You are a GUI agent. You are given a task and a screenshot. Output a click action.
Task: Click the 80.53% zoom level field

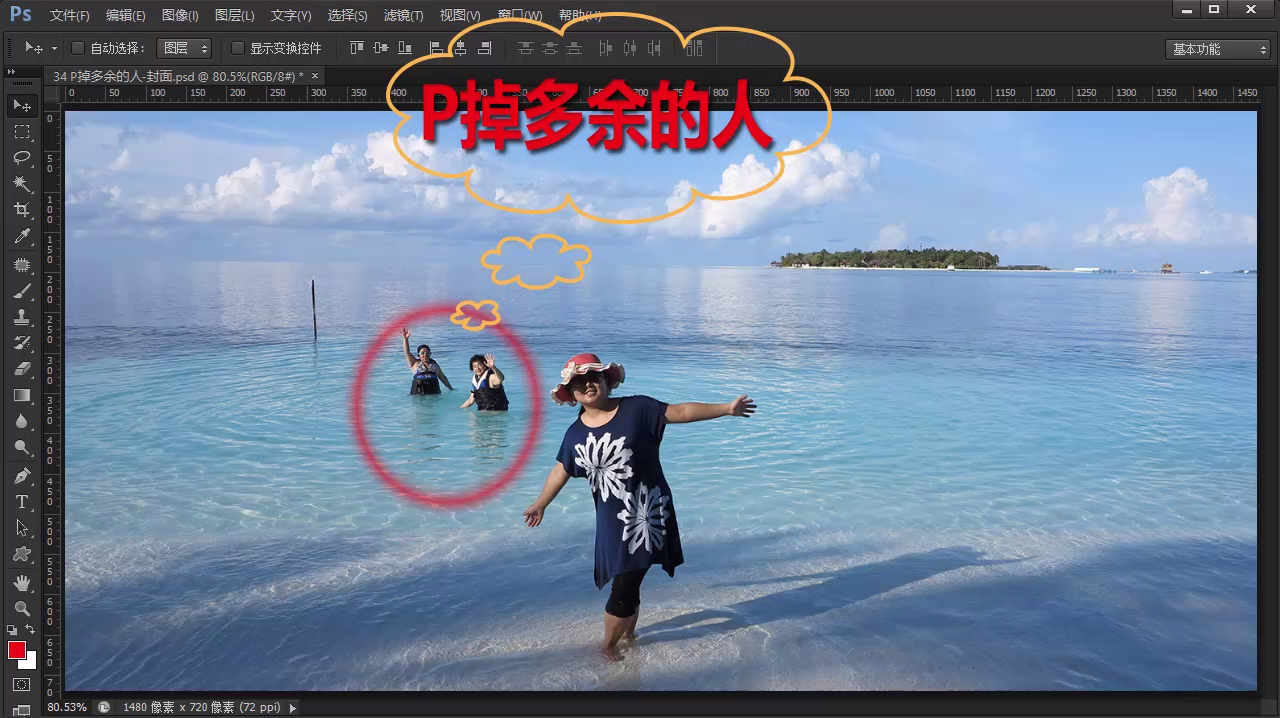pos(68,707)
